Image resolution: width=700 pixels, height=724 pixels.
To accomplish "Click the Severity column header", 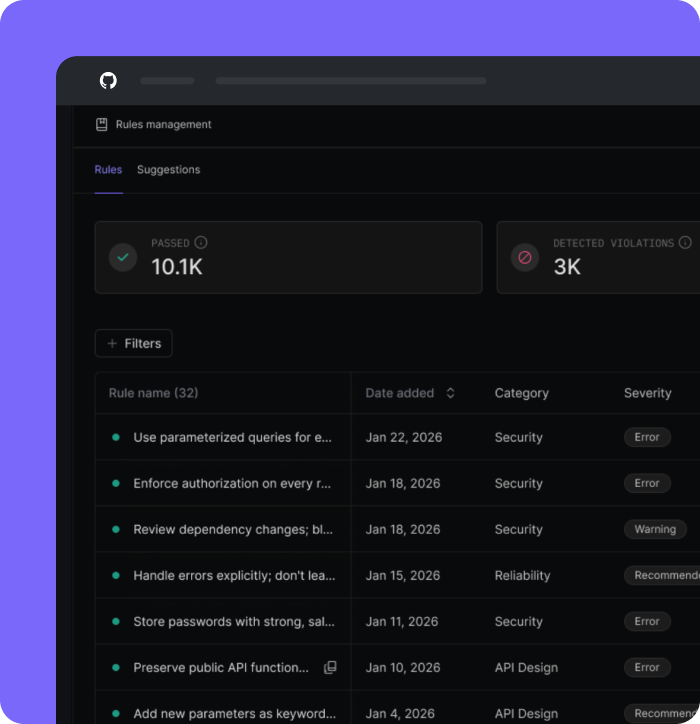I will coord(647,393).
